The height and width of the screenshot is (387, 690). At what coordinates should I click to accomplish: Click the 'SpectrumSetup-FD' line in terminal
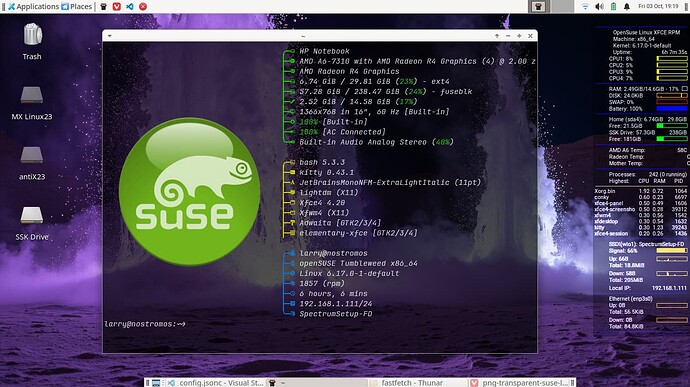pyautogui.click(x=336, y=314)
